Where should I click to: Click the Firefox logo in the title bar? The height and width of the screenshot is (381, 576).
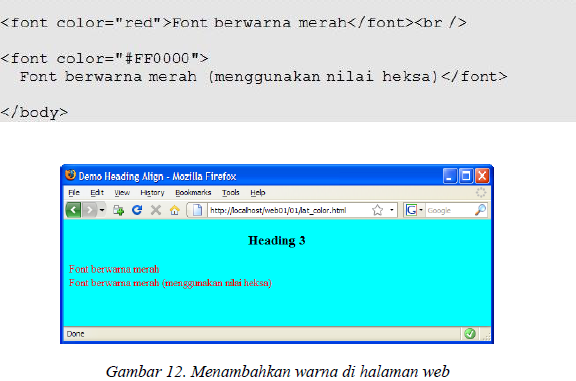(x=70, y=175)
